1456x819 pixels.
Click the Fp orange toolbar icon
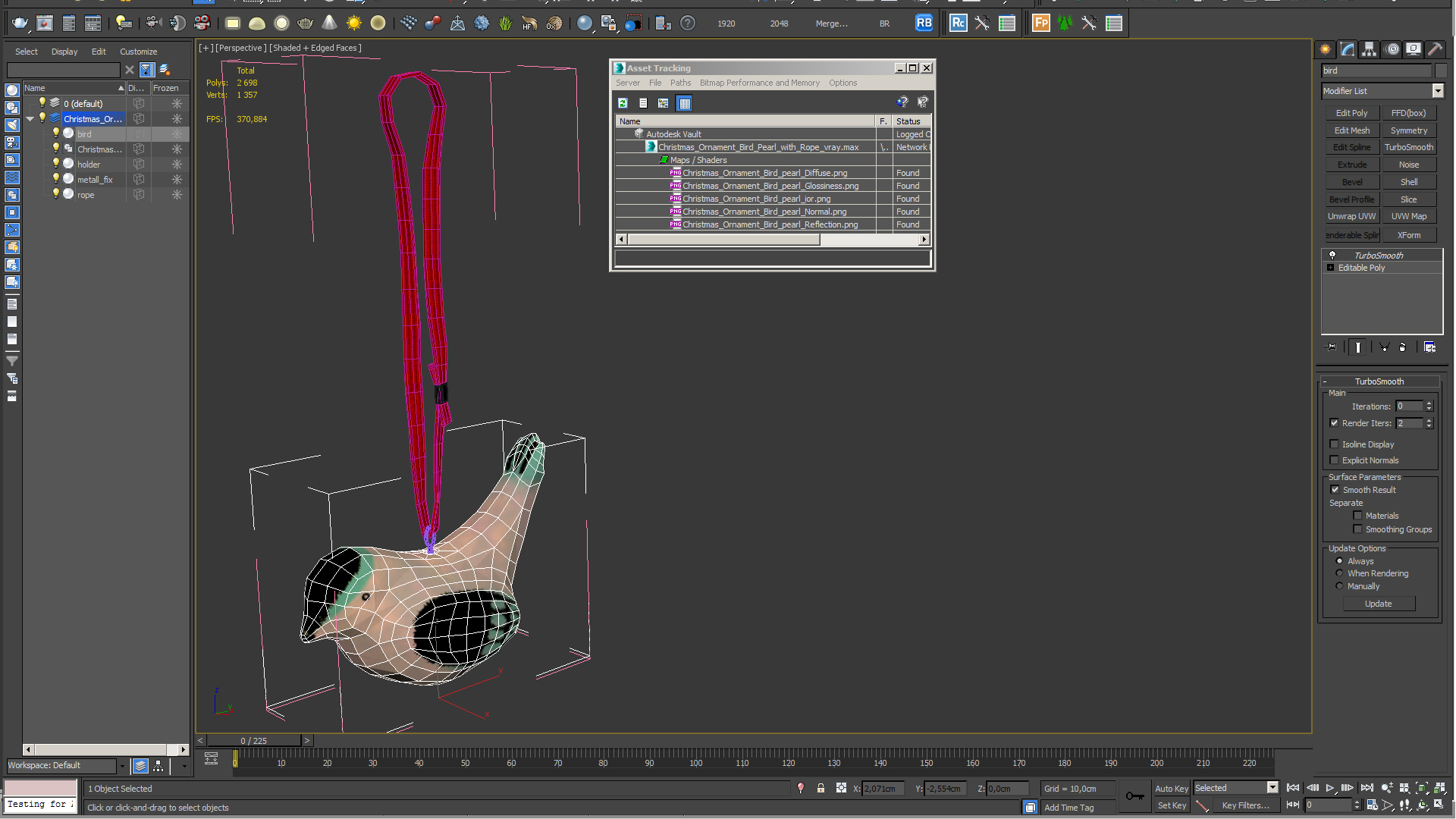(x=1041, y=24)
